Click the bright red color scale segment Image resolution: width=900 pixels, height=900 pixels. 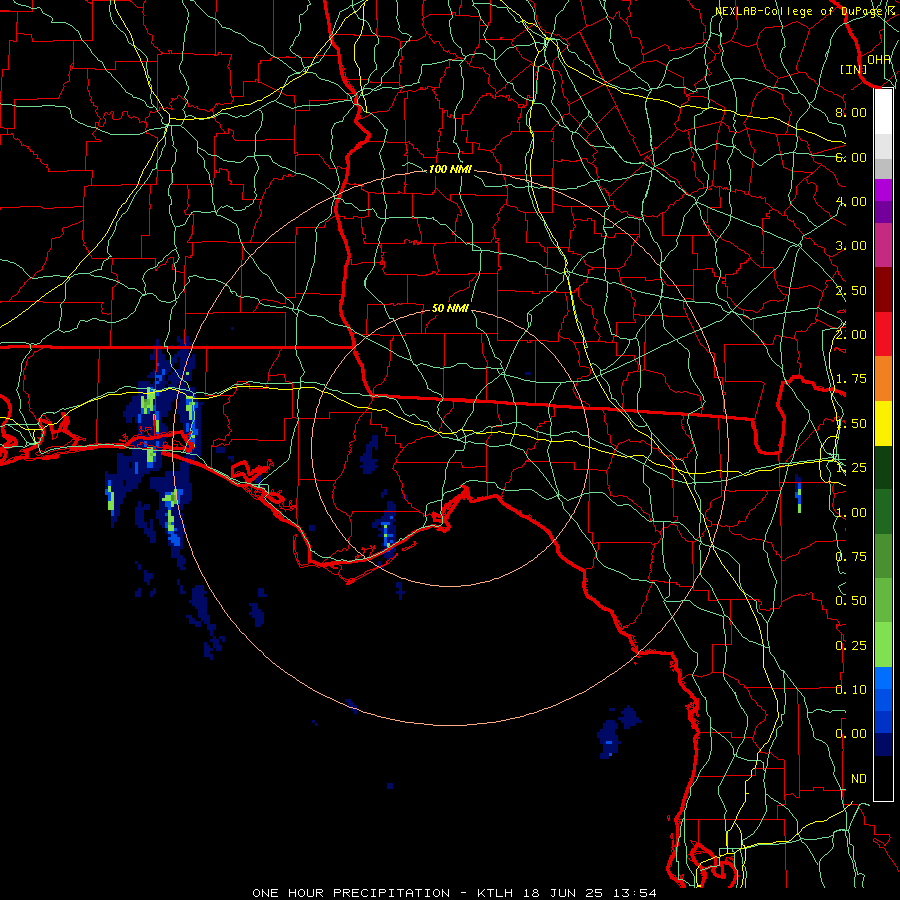click(883, 334)
